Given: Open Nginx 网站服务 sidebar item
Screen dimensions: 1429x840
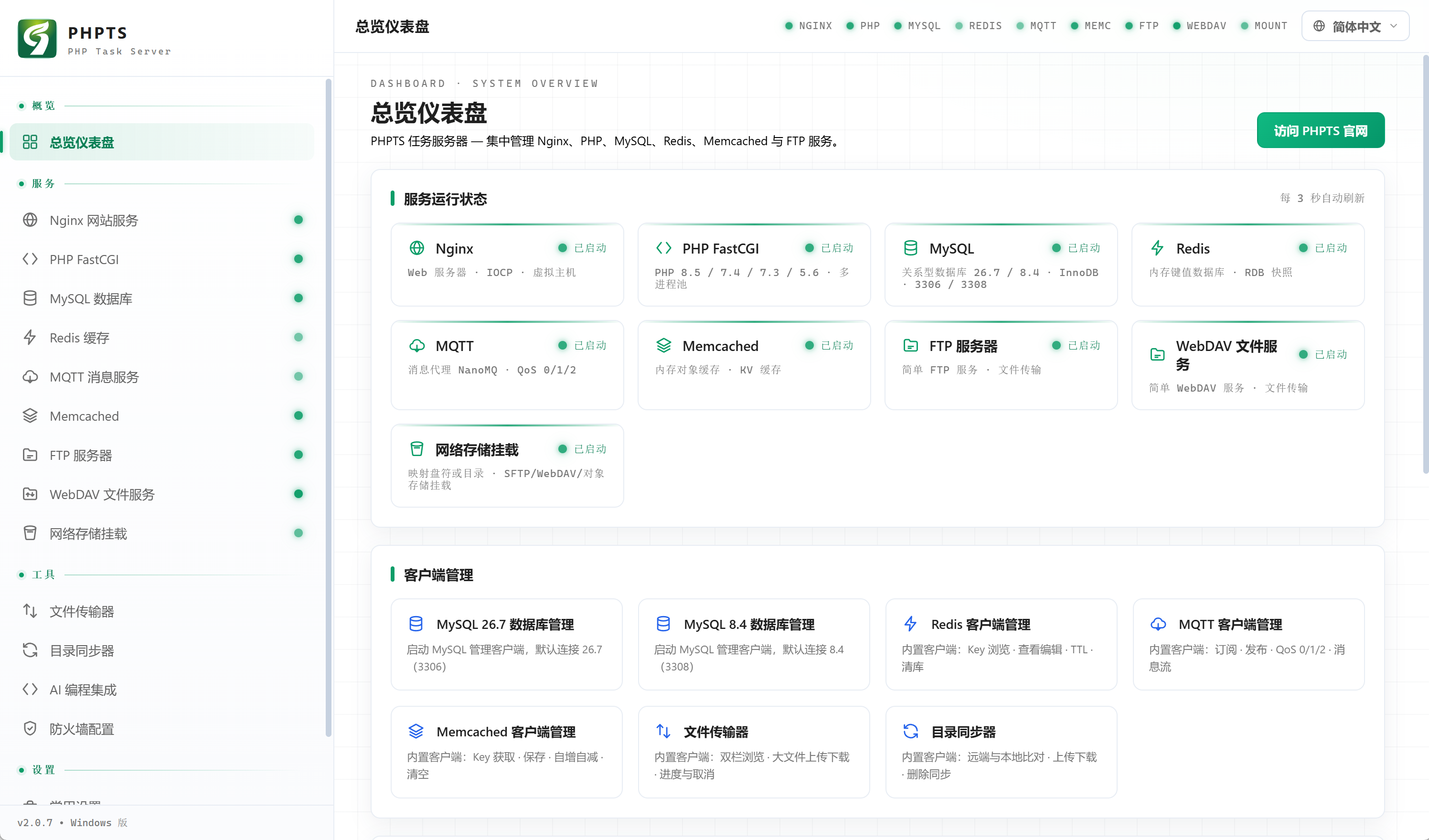Looking at the screenshot, I should click(161, 220).
